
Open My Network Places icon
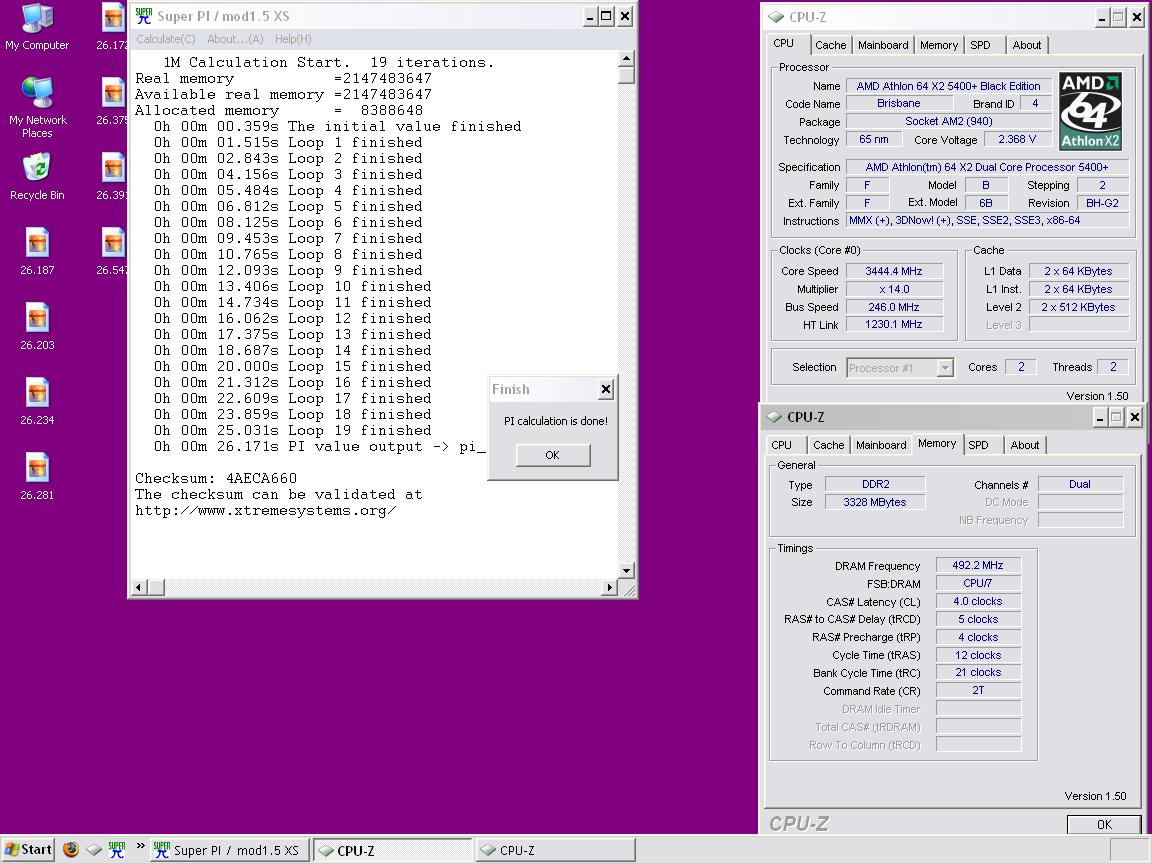click(x=37, y=107)
